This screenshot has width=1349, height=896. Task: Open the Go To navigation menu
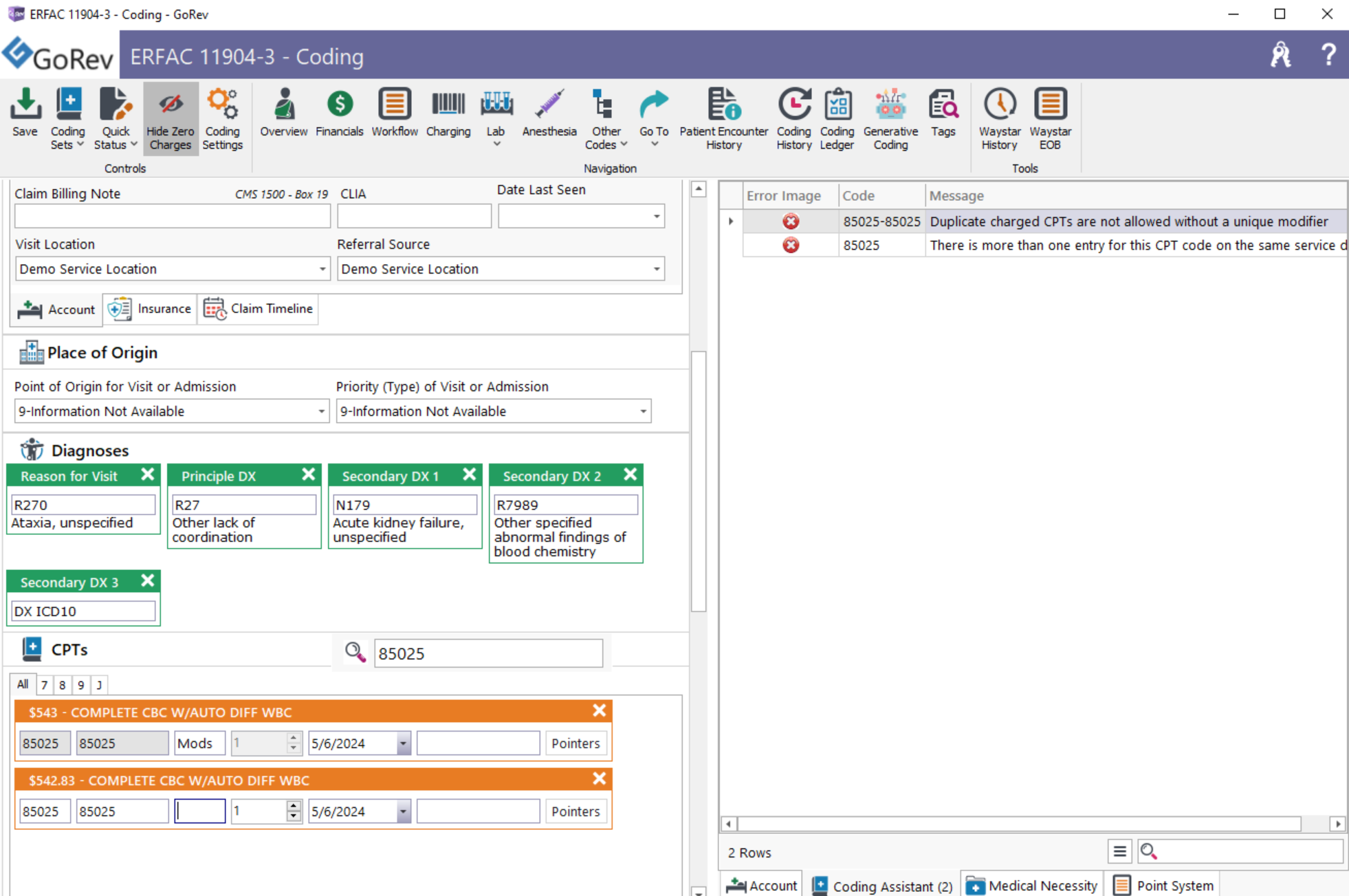653,118
